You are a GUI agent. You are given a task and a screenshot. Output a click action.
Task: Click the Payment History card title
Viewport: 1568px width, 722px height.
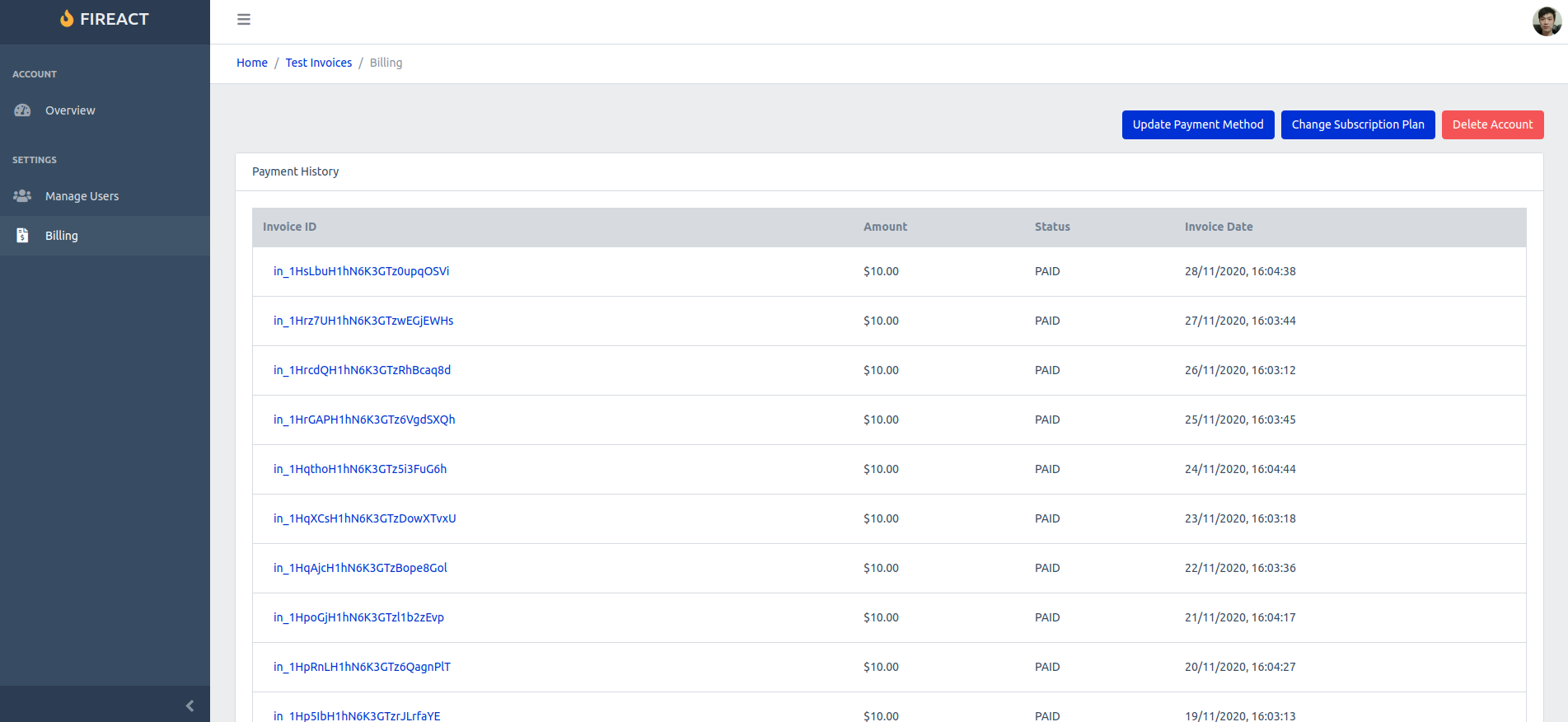pyautogui.click(x=295, y=171)
